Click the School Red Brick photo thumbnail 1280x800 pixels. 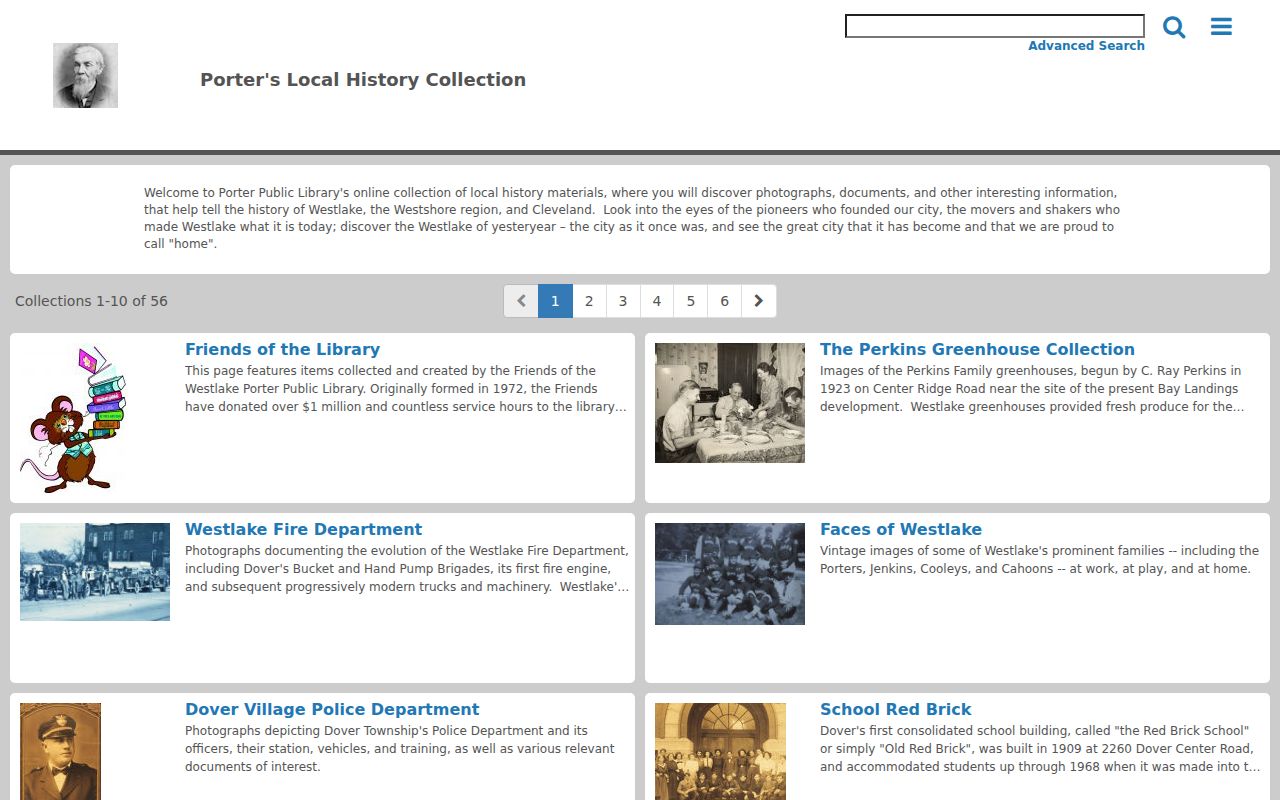click(720, 751)
